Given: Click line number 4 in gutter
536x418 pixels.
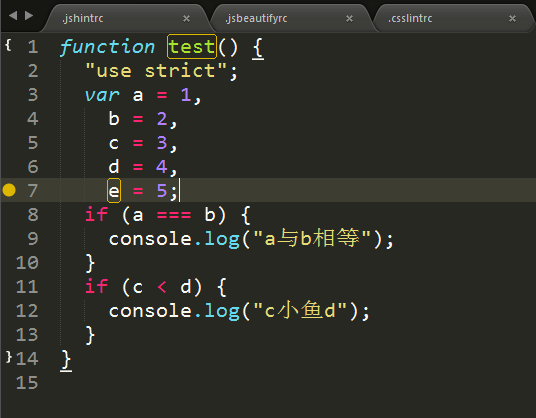Looking at the screenshot, I should click(x=33, y=119).
